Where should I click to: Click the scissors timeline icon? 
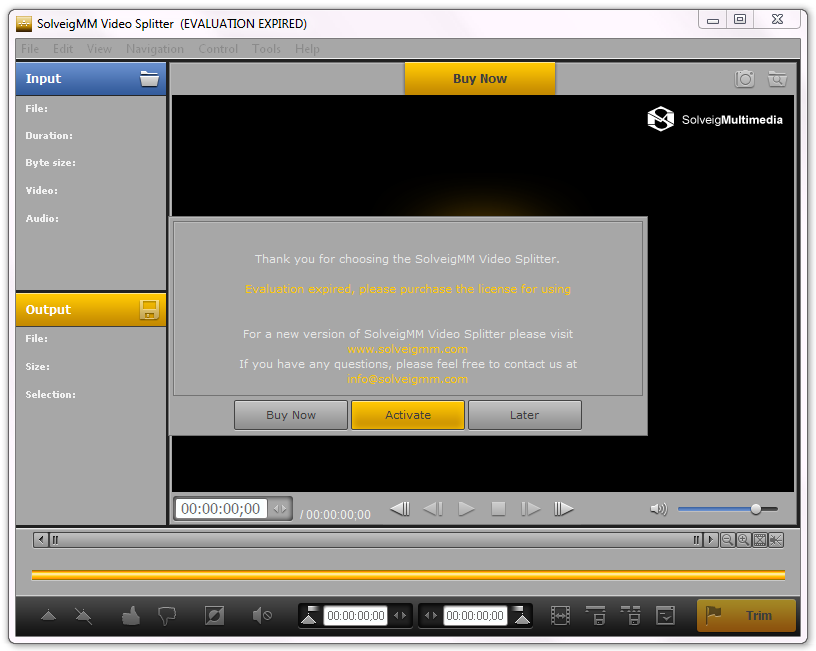click(775, 540)
